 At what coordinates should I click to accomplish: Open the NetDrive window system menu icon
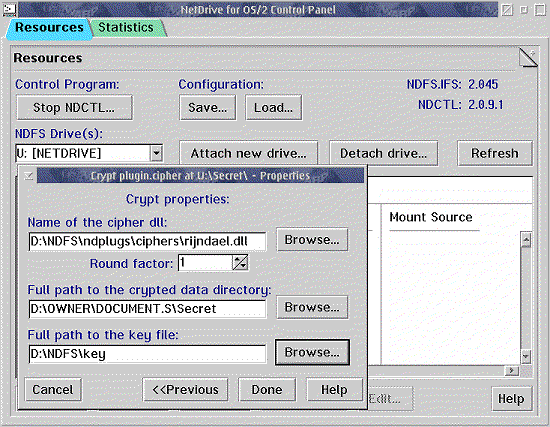(9, 9)
